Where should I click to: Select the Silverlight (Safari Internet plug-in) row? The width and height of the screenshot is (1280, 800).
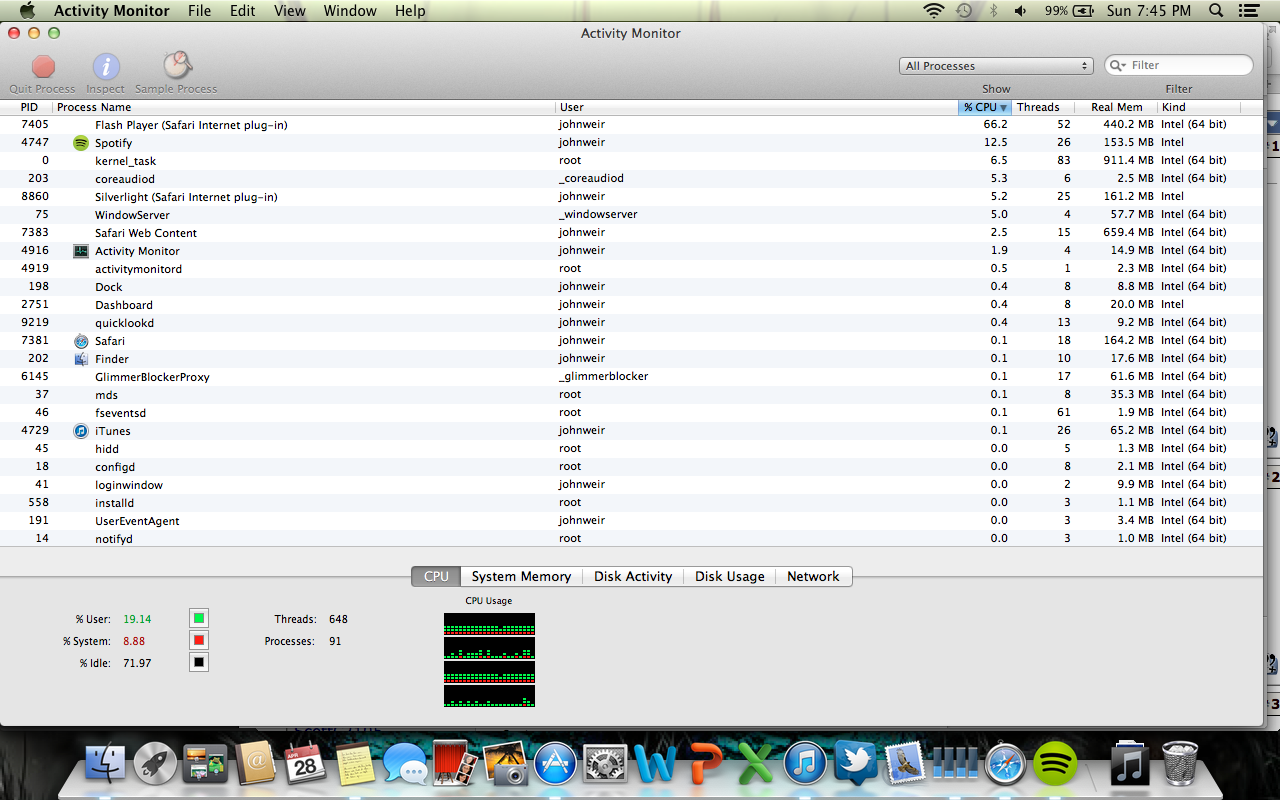[x=632, y=197]
